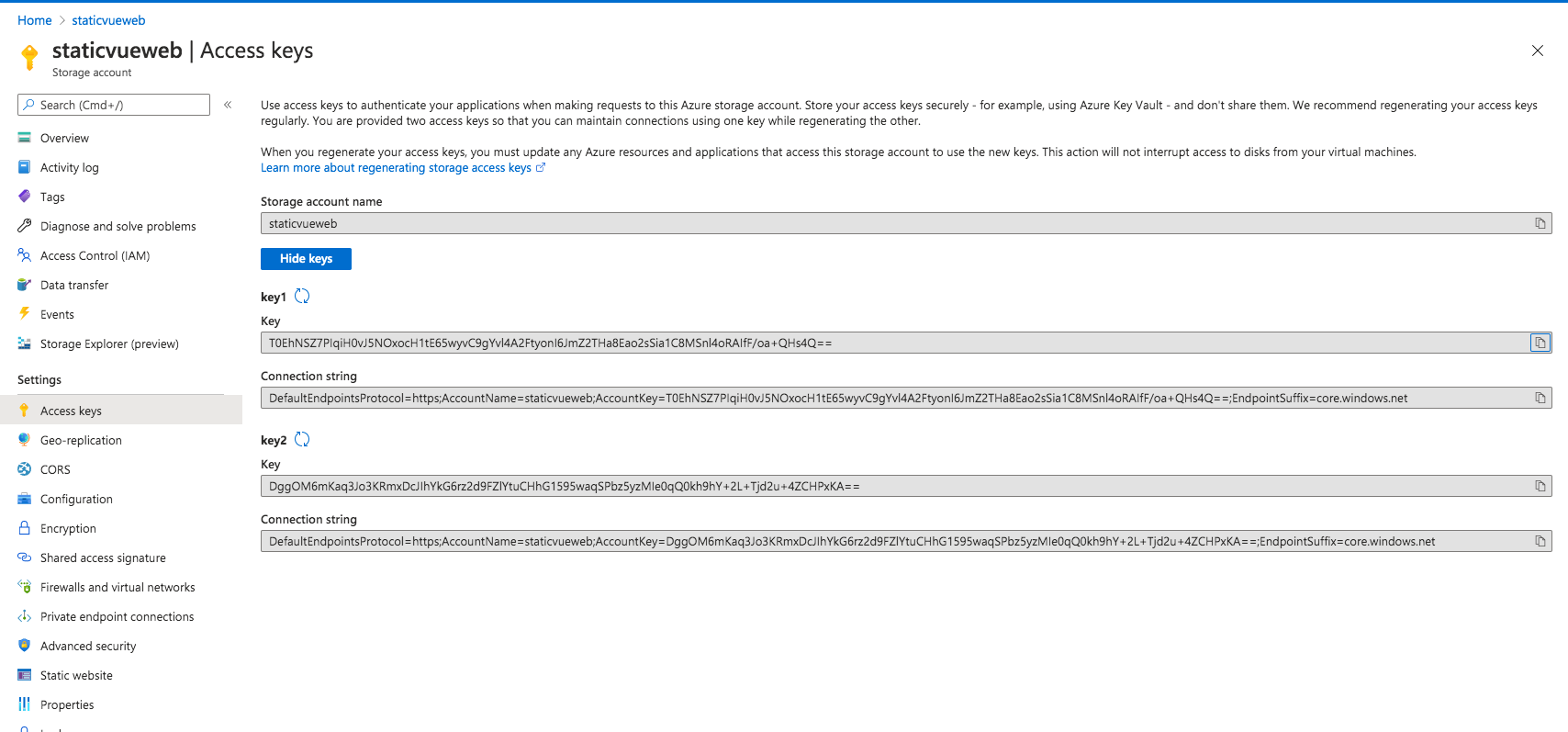Viewport: 1568px width, 732px height.
Task: Click the Tags icon
Action: click(25, 197)
